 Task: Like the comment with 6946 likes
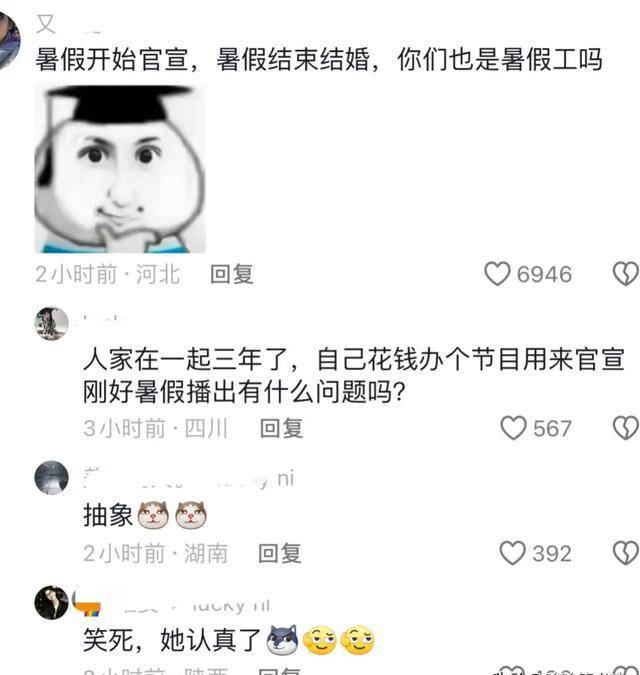pos(497,274)
